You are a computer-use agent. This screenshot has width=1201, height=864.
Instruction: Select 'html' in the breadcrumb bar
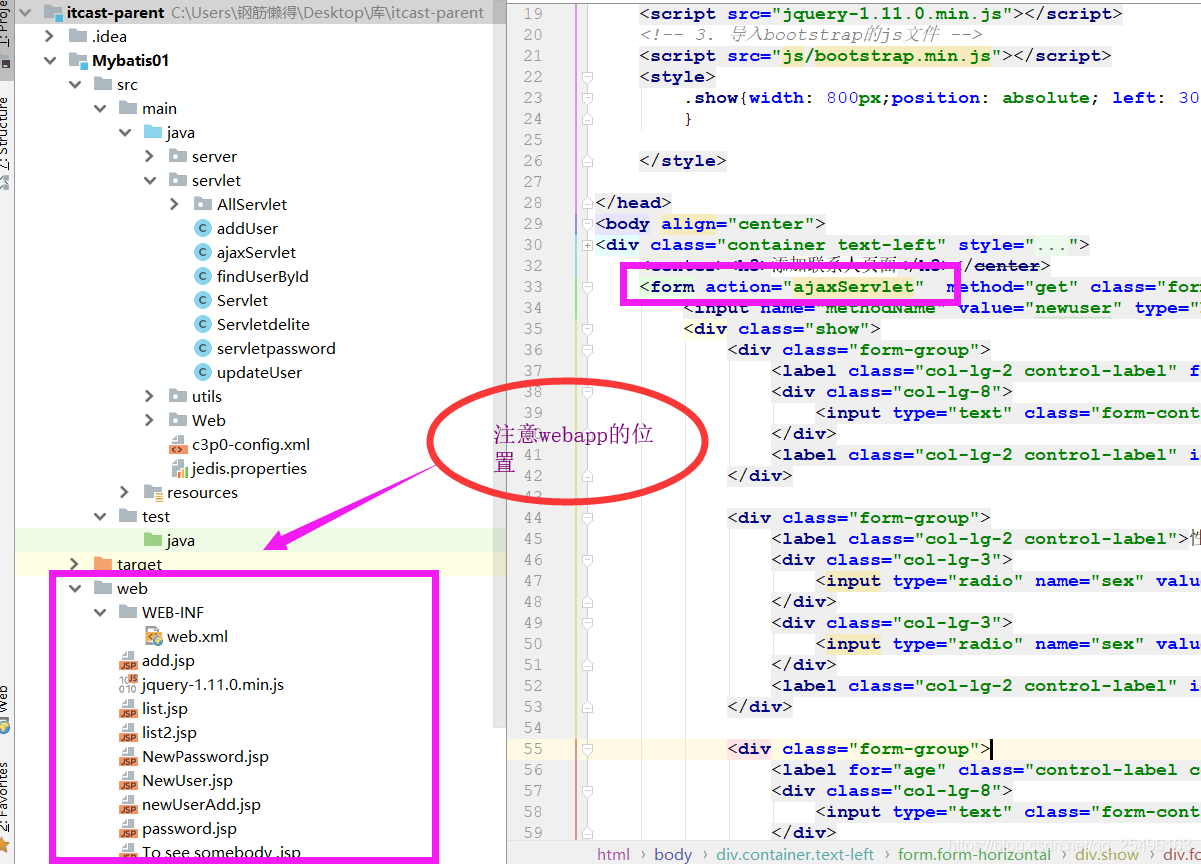[613, 854]
